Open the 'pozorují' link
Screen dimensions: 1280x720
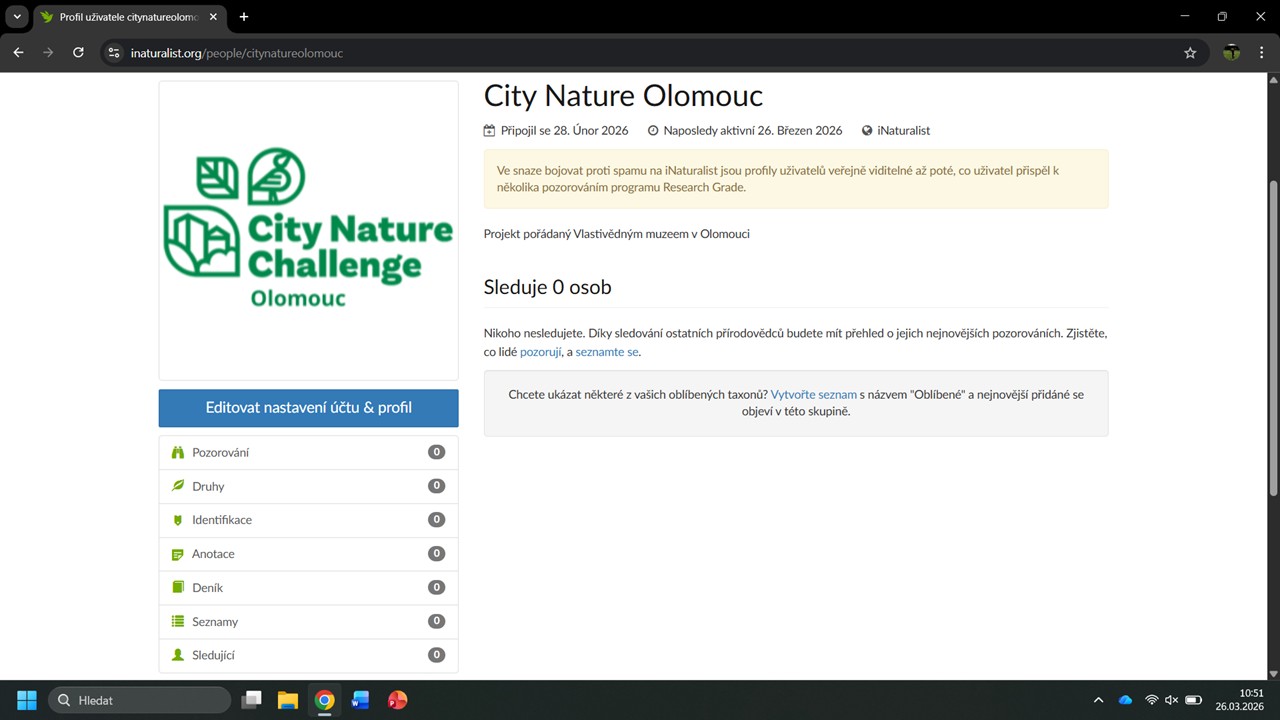coord(540,352)
